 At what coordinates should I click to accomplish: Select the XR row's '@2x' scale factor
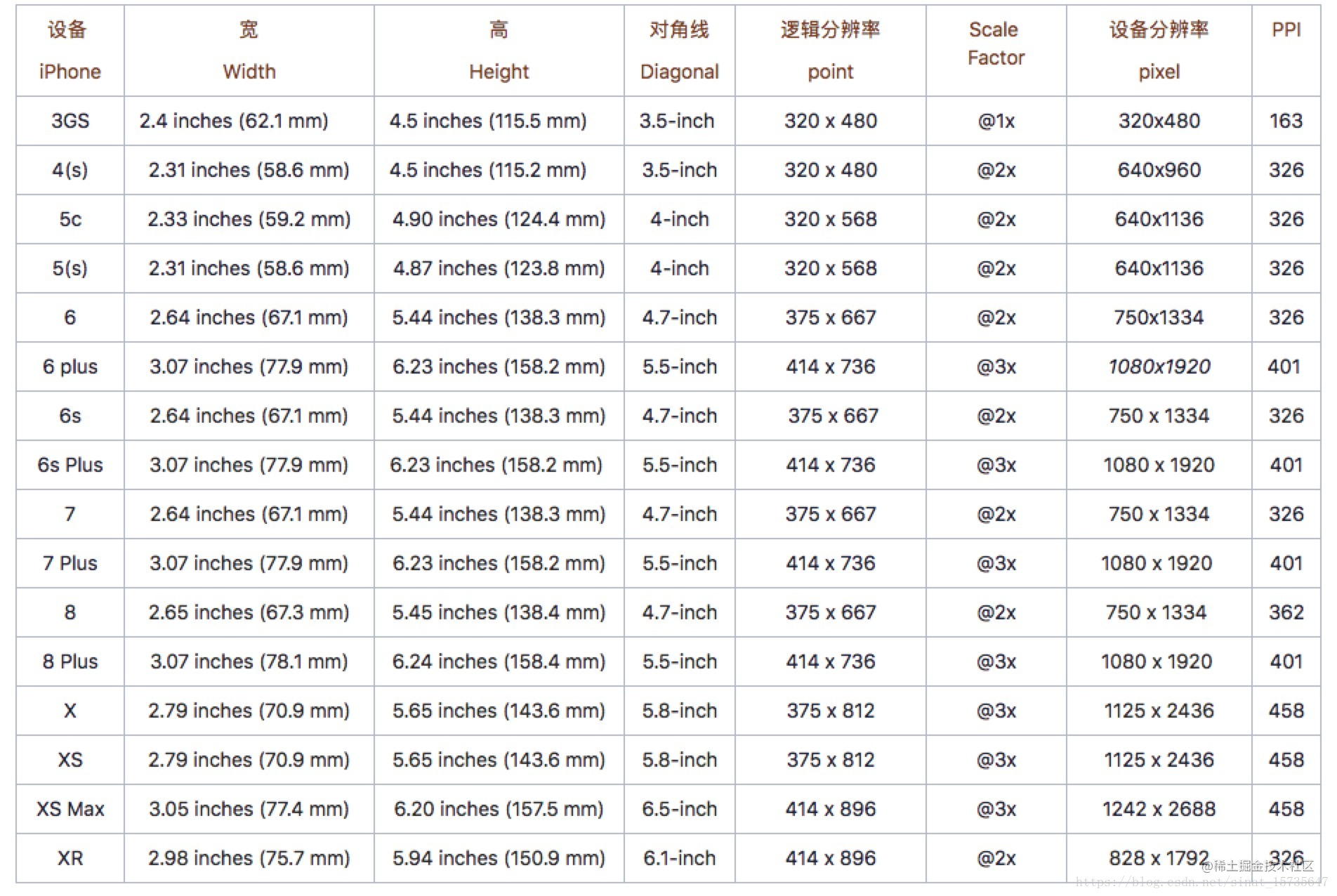click(x=996, y=858)
